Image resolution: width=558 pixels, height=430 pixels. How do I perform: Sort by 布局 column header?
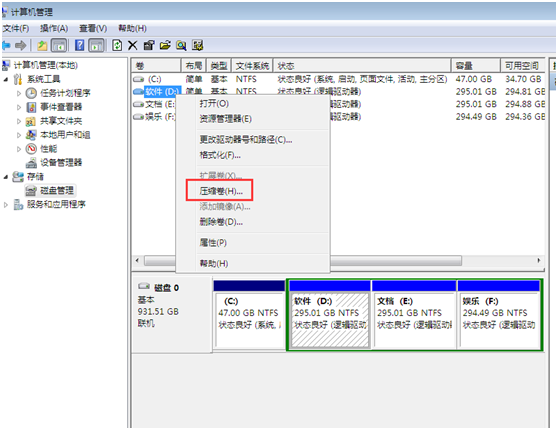click(x=194, y=66)
